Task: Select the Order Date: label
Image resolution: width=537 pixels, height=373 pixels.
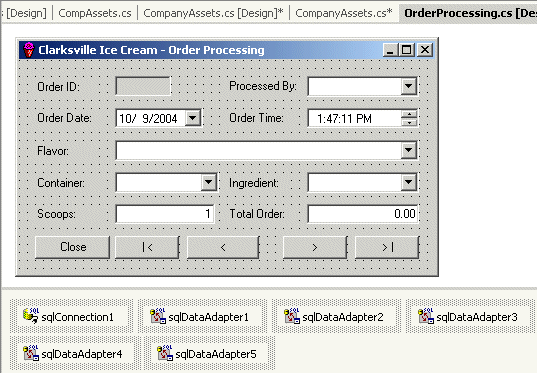Action: pyautogui.click(x=64, y=118)
